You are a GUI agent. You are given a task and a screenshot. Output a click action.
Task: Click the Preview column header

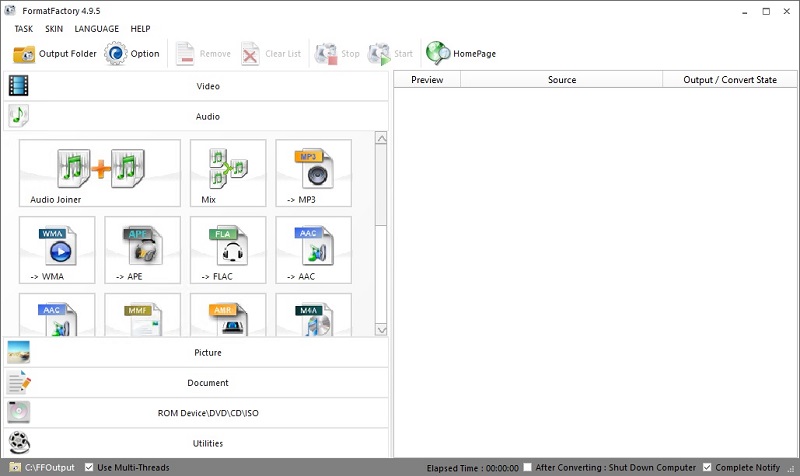click(x=427, y=80)
